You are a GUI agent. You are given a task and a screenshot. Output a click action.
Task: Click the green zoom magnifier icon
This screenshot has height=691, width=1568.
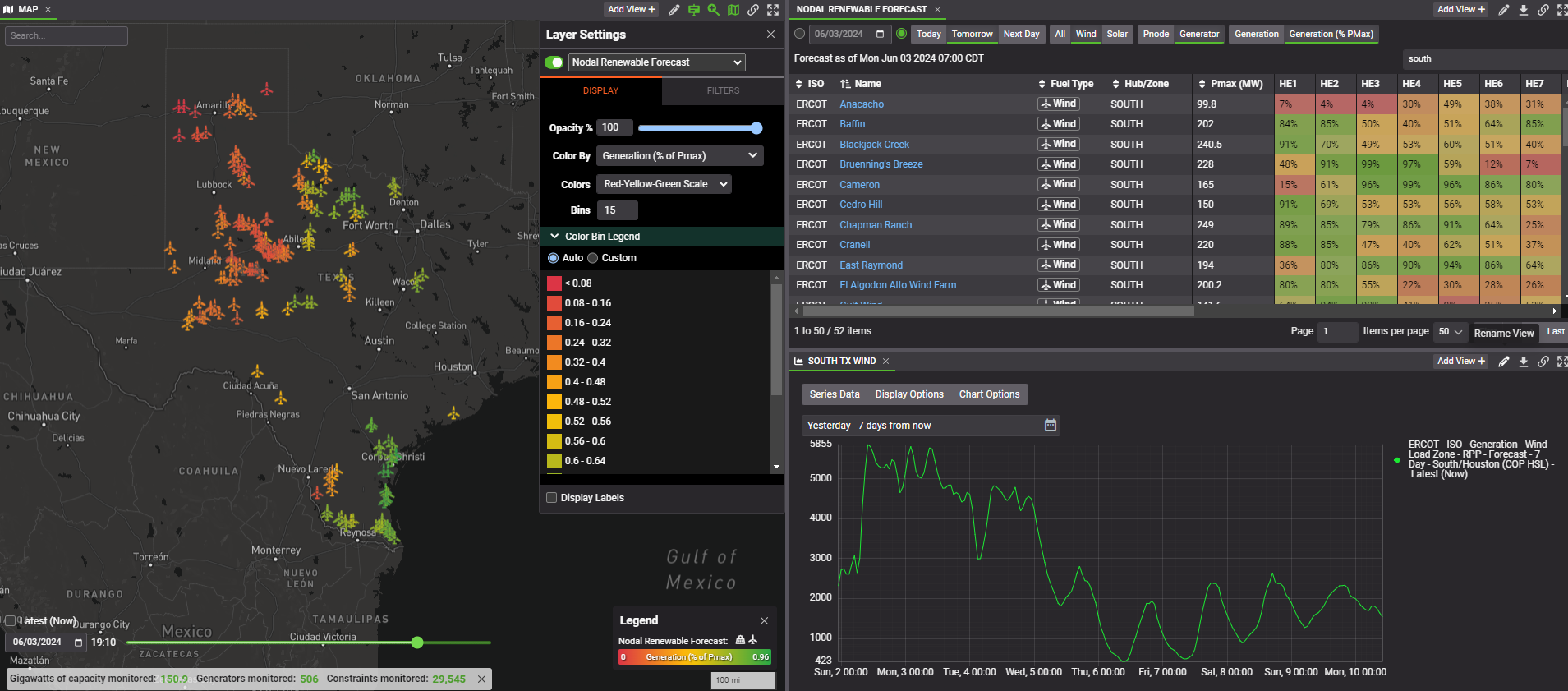tap(714, 10)
